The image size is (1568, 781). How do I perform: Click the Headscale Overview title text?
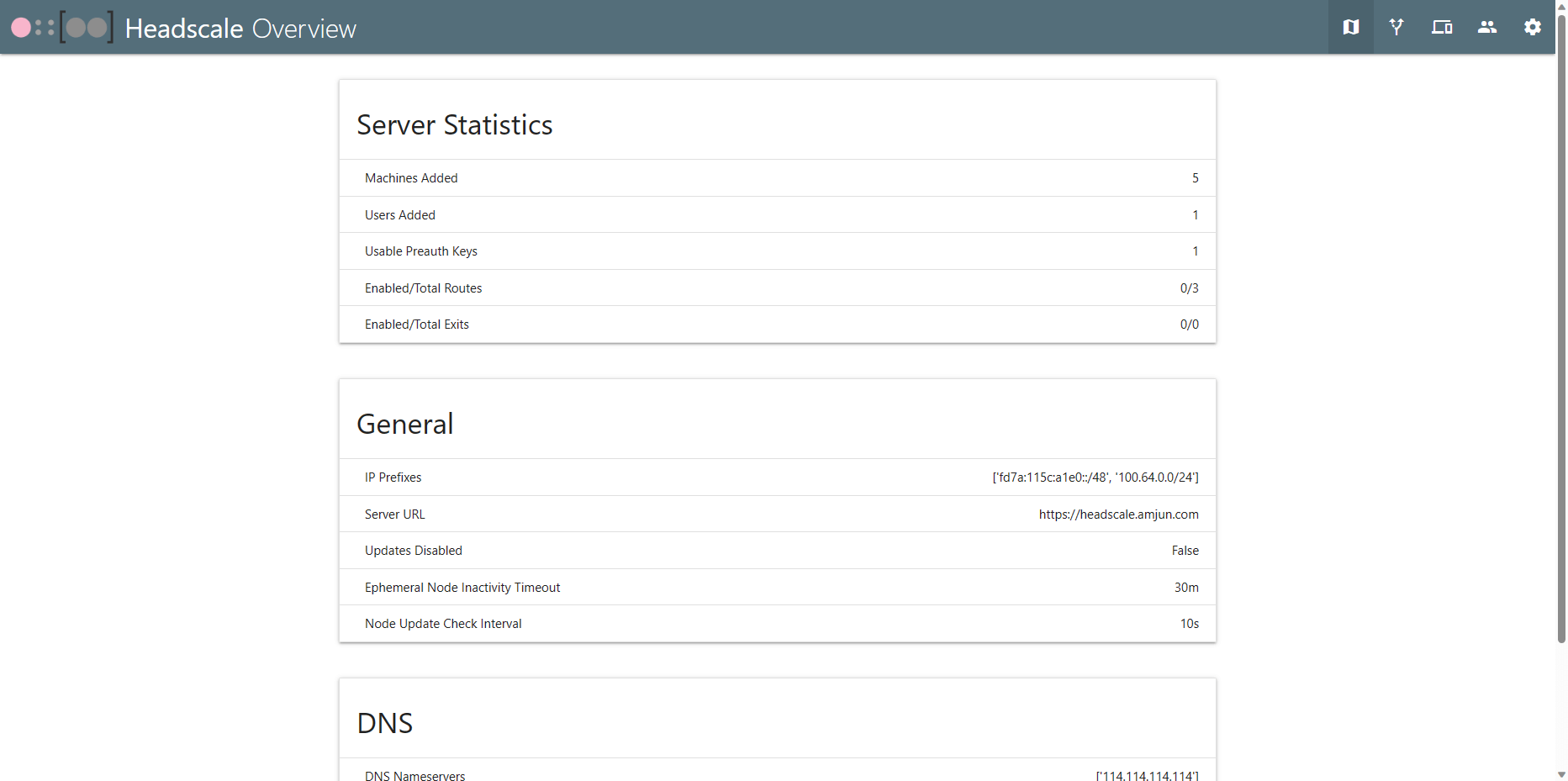[240, 29]
